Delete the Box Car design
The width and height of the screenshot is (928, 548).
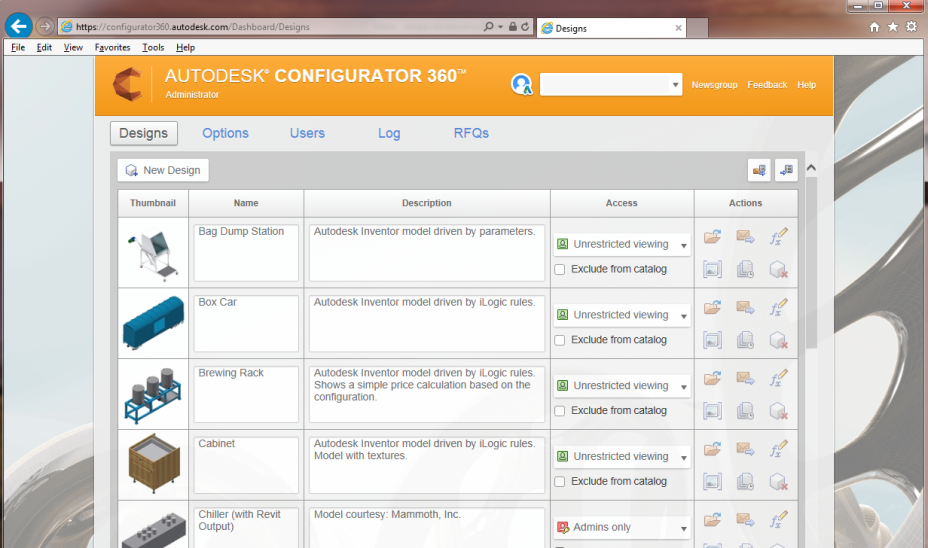778,341
